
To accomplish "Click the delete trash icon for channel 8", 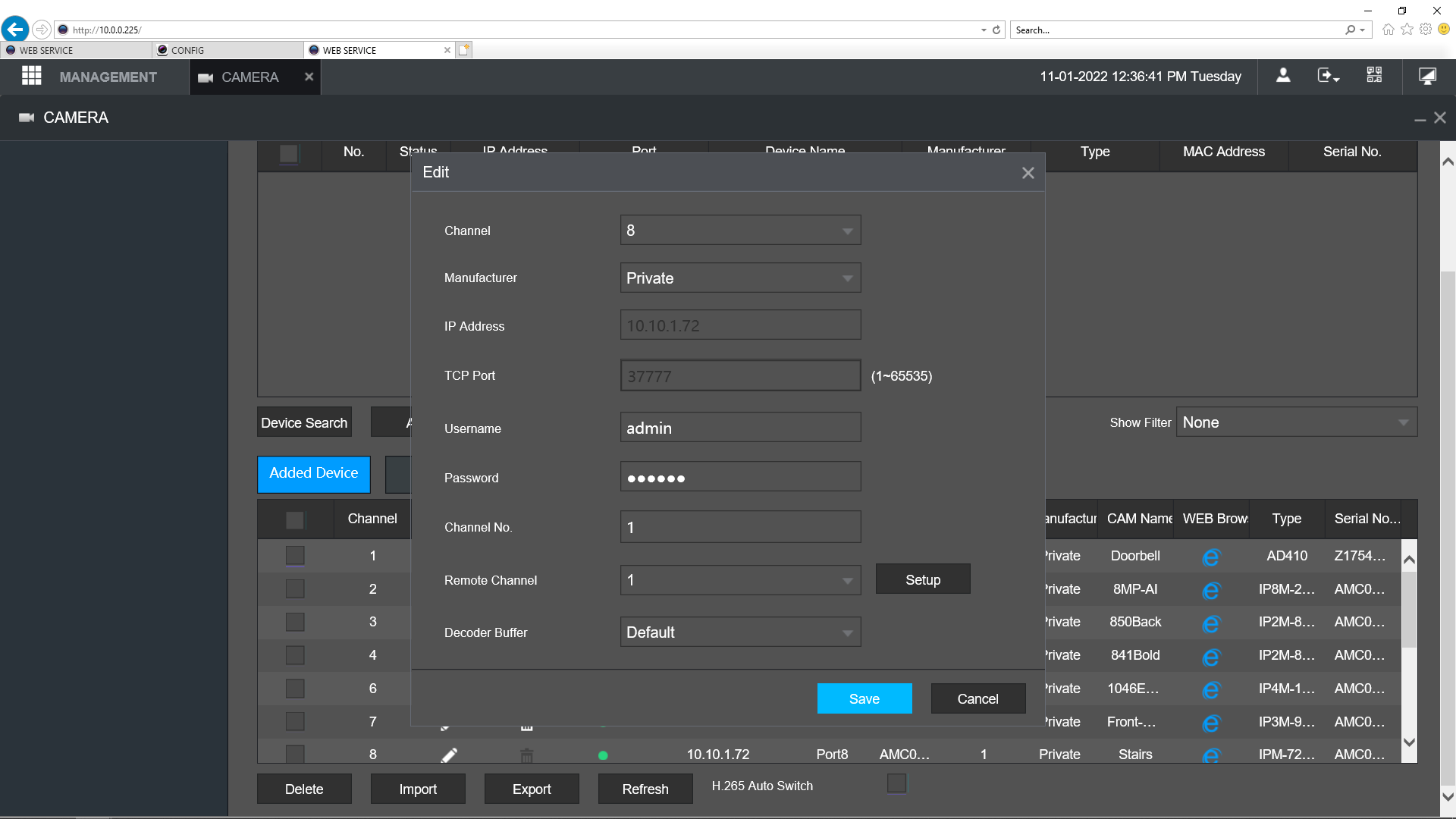I will coord(526,755).
